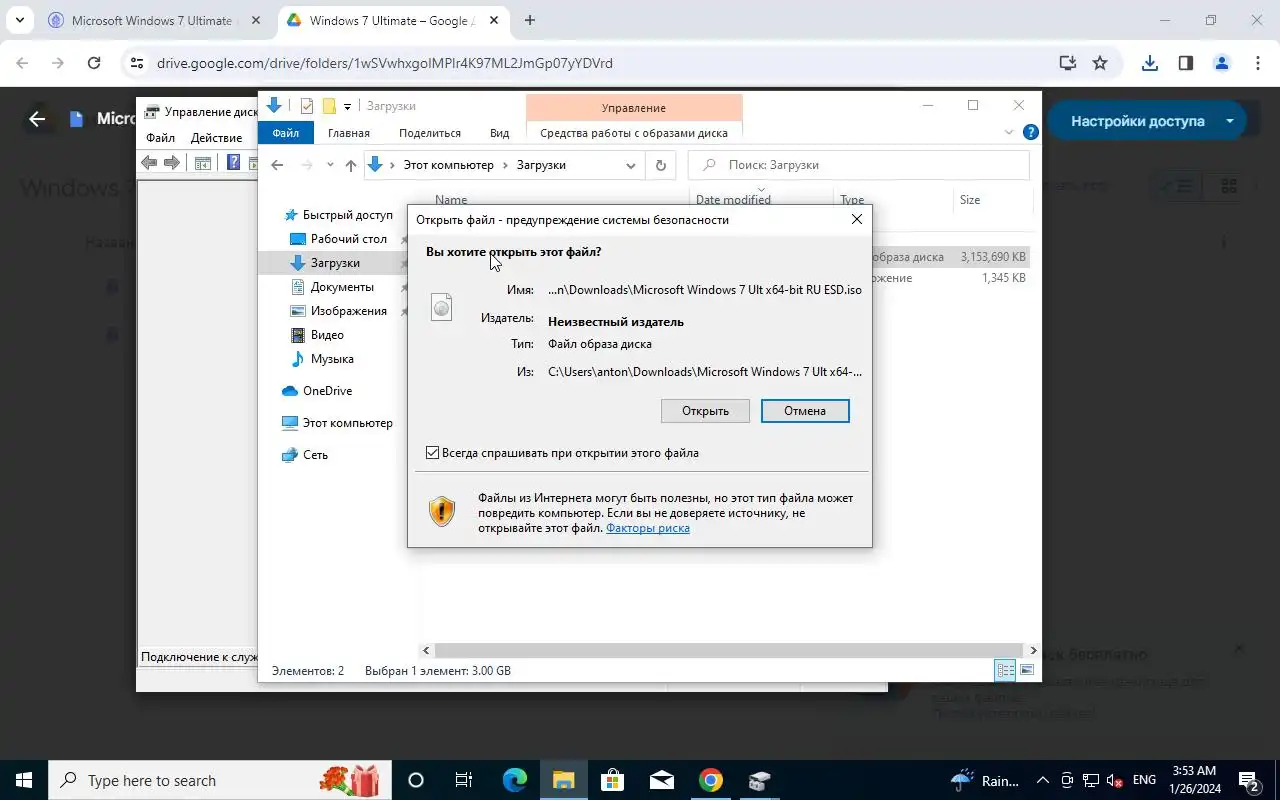Switch to Главная ribbon tab
This screenshot has width=1280, height=800.
(x=349, y=133)
